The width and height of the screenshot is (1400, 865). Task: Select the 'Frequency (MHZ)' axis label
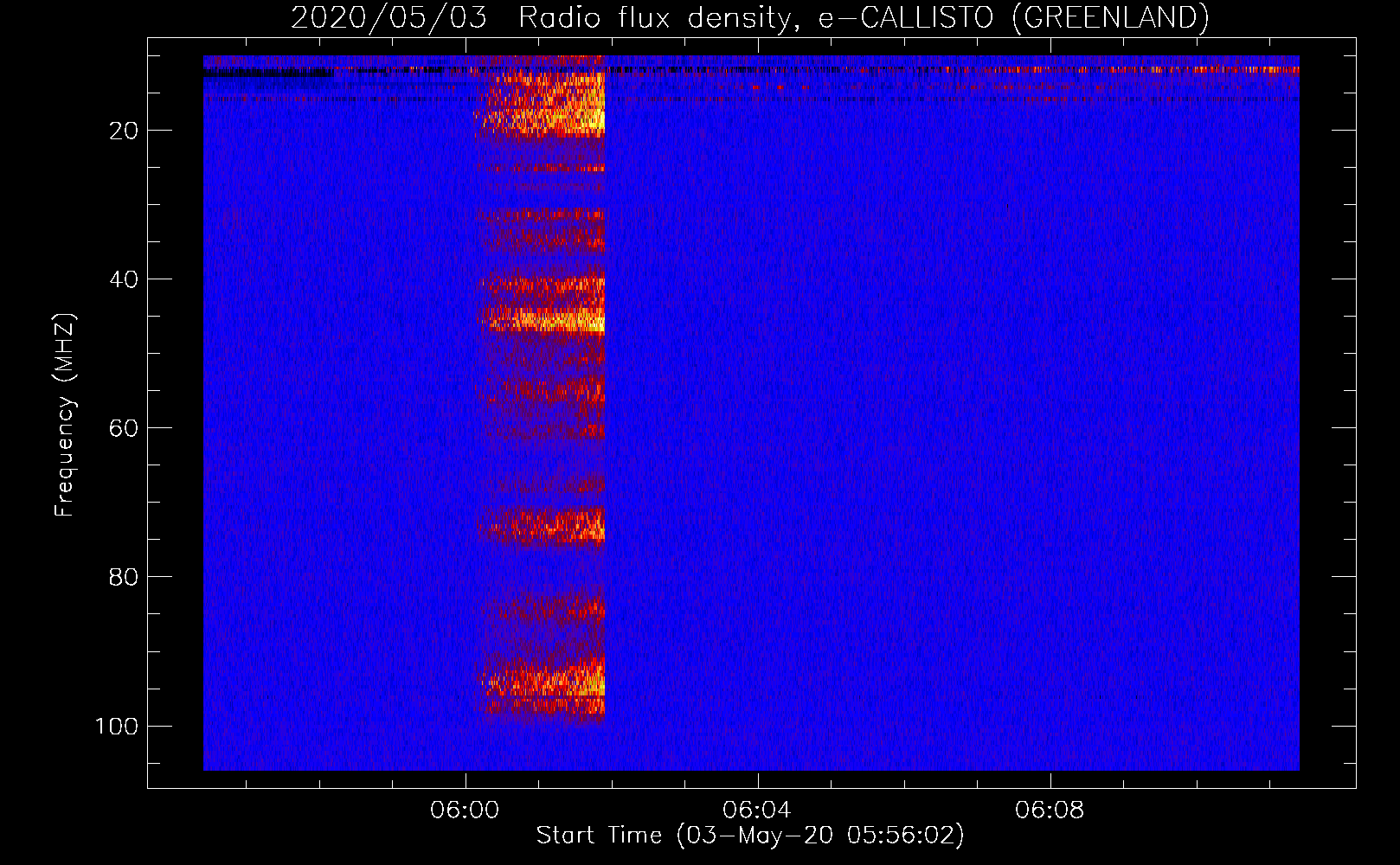pos(65,415)
